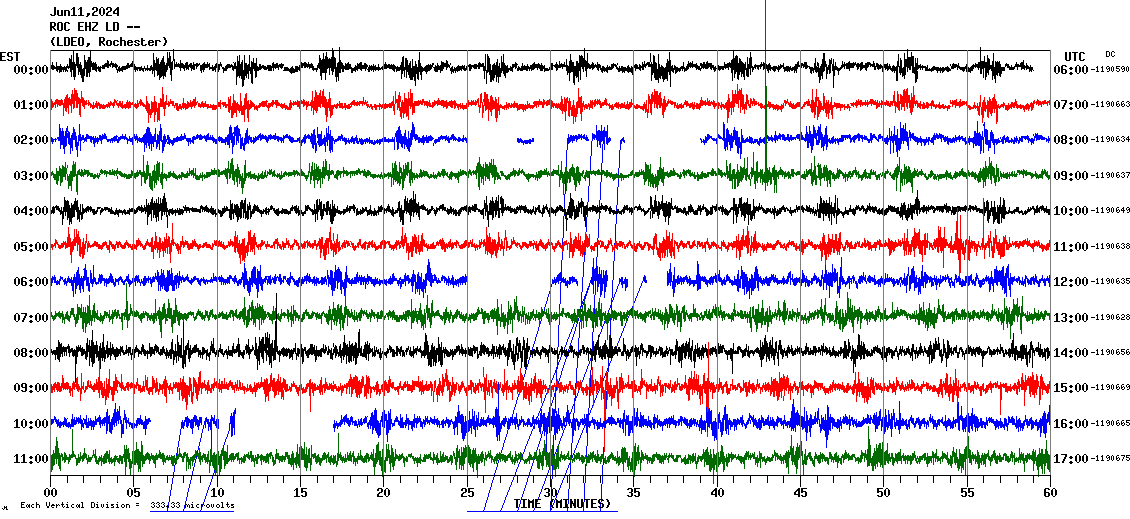Click the 10:00 EST row label

point(31,424)
